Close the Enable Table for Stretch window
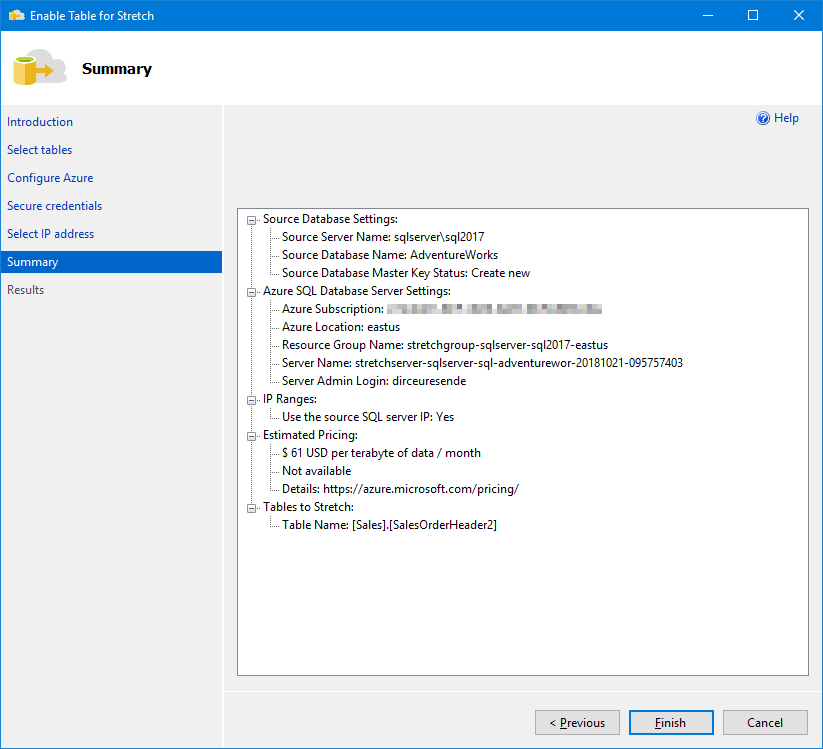 [x=798, y=15]
